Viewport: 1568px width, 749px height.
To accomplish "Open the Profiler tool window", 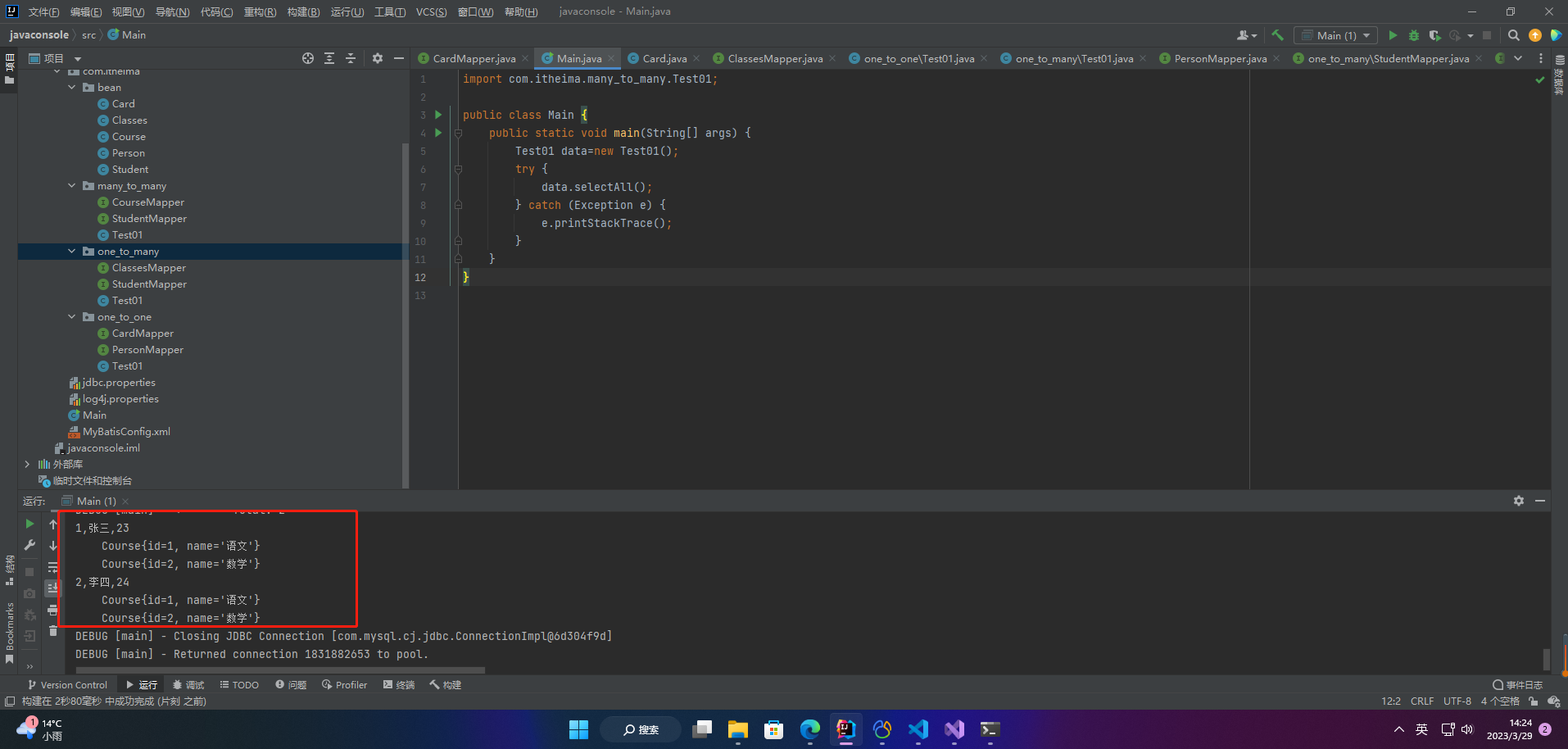I will (x=344, y=685).
